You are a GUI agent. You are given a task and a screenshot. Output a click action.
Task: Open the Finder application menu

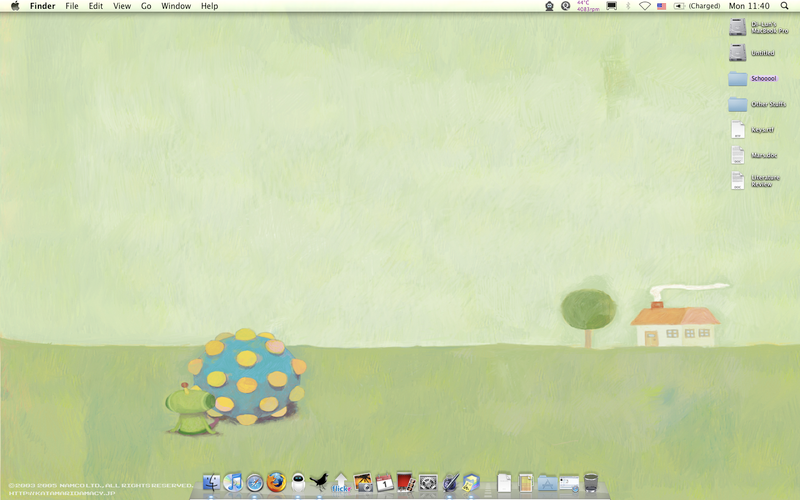pyautogui.click(x=42, y=6)
